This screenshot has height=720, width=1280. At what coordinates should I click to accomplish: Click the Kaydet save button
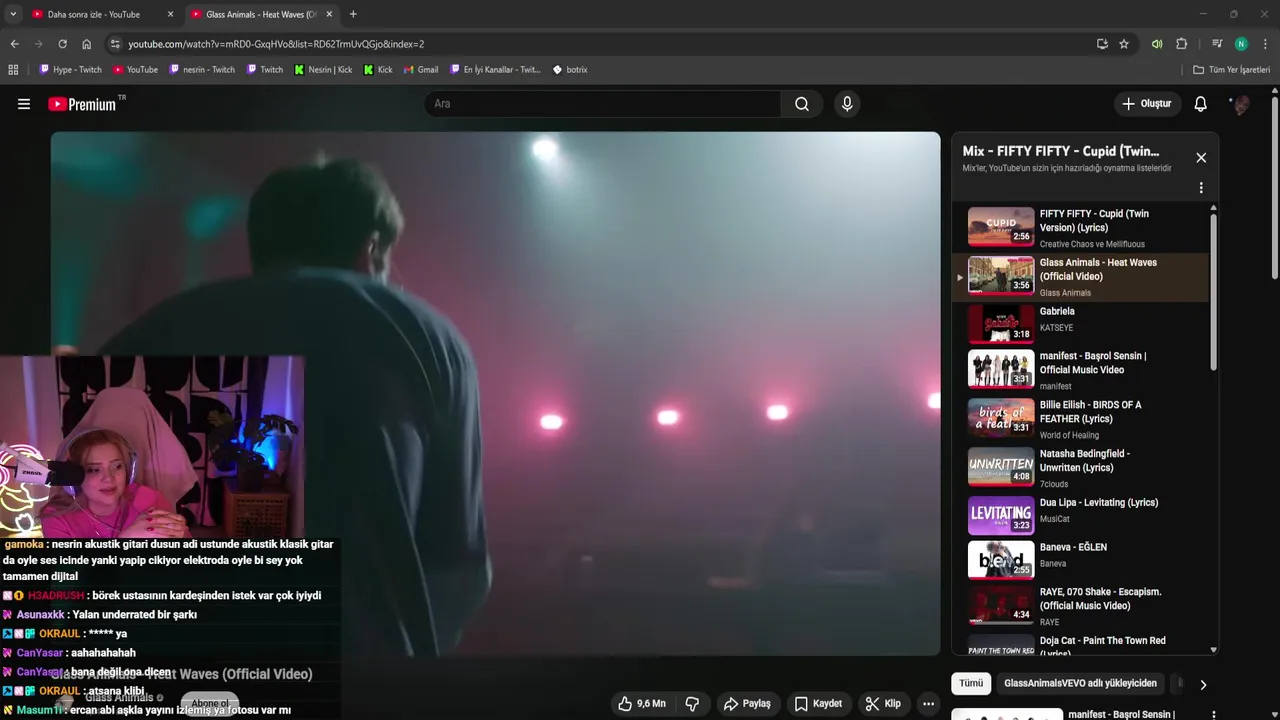pyautogui.click(x=818, y=704)
